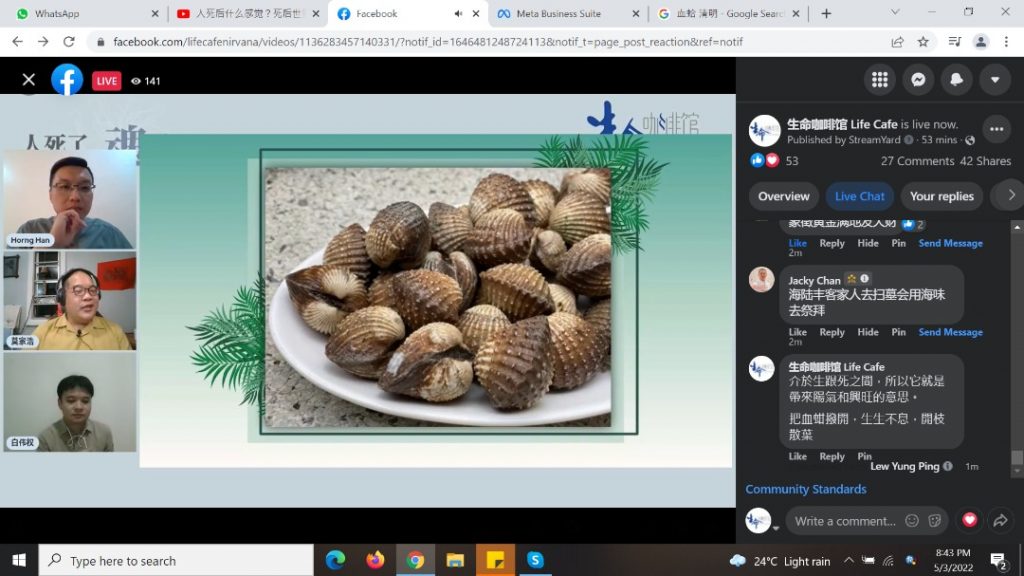Click the share arrow beside the comment box
This screenshot has height=576, width=1024.
(999, 520)
